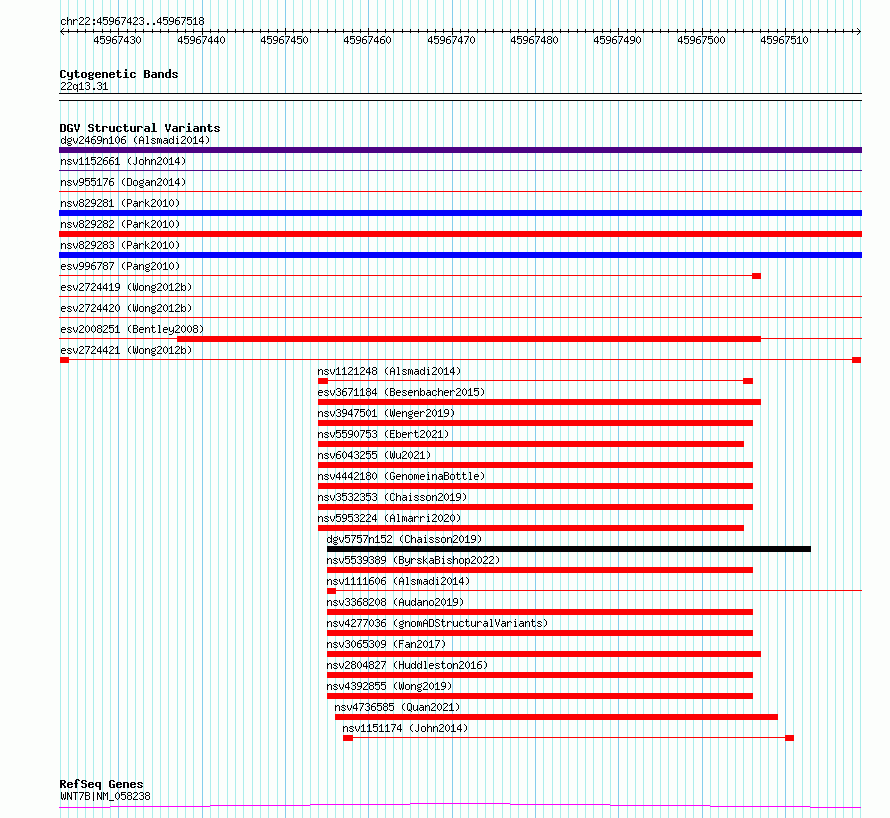The width and height of the screenshot is (890, 818).
Task: Click the Cytogenetic Bands track title
Action: point(119,74)
